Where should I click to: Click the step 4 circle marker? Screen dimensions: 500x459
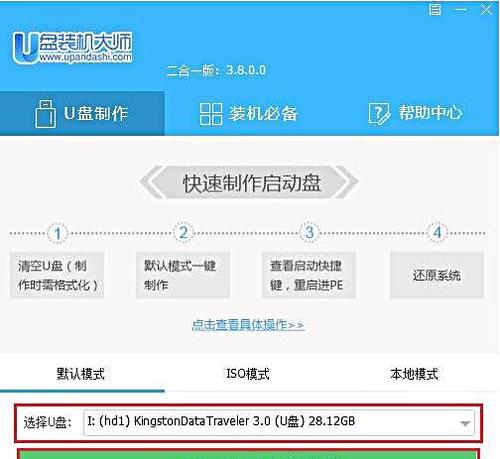click(437, 232)
